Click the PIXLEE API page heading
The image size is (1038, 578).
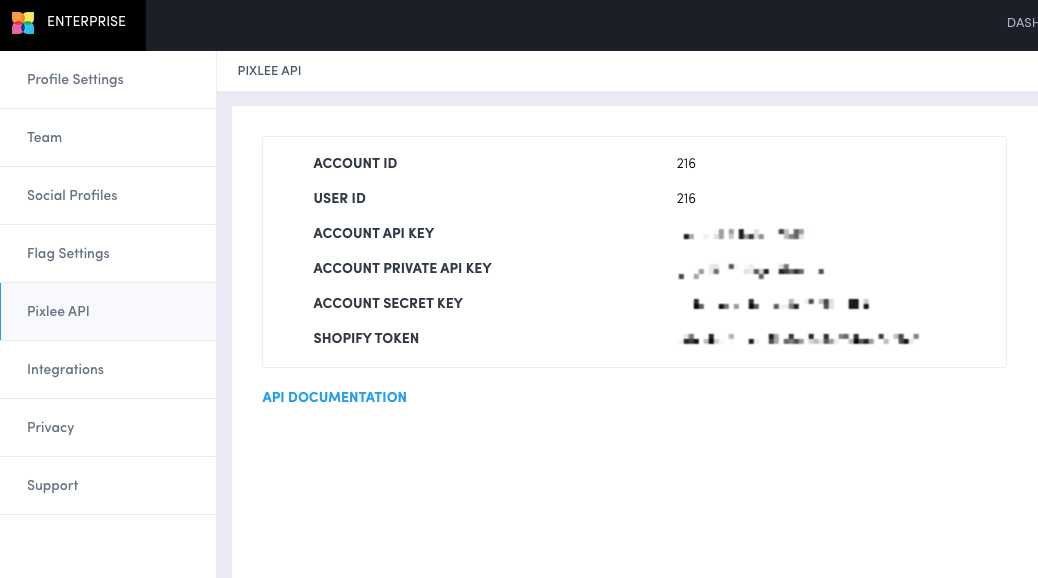(x=269, y=71)
